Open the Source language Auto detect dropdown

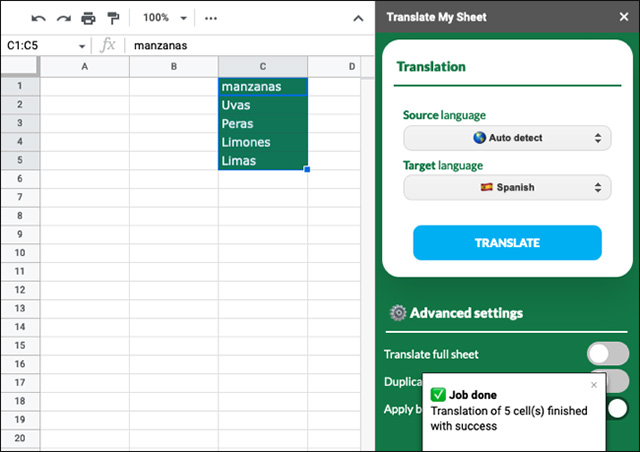click(507, 138)
